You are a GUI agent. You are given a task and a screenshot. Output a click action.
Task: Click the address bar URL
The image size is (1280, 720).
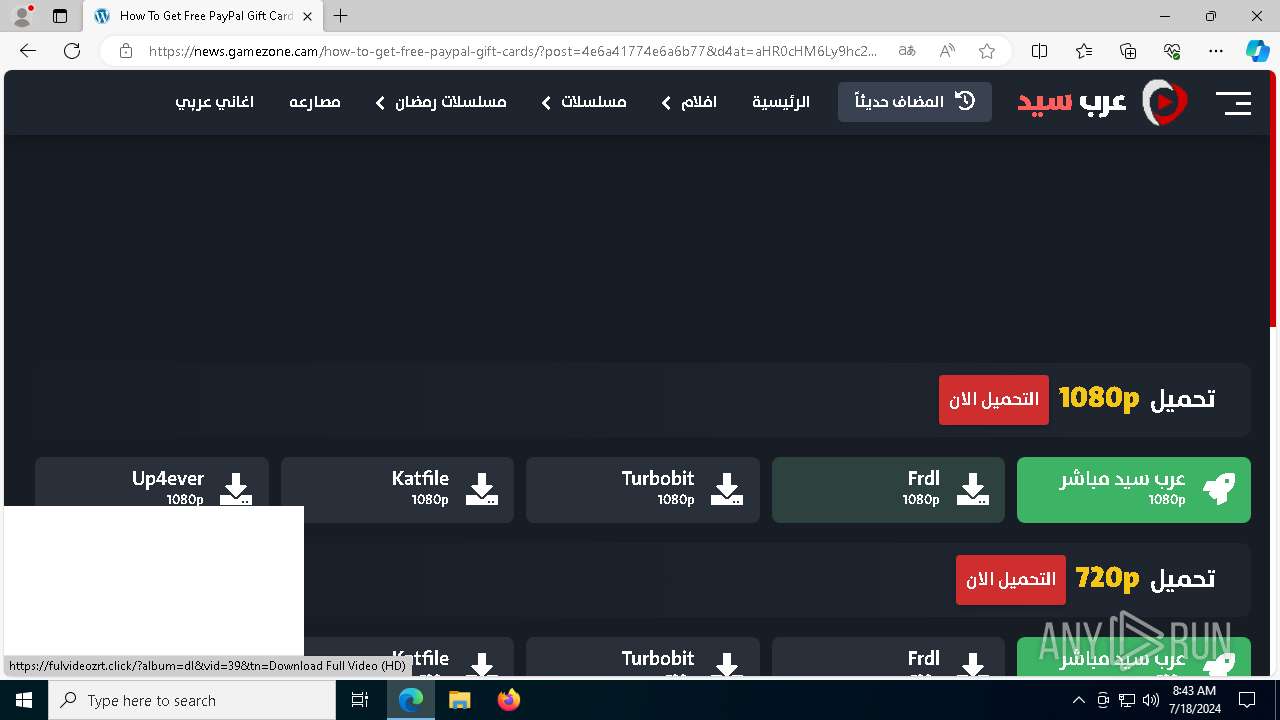tap(513, 51)
